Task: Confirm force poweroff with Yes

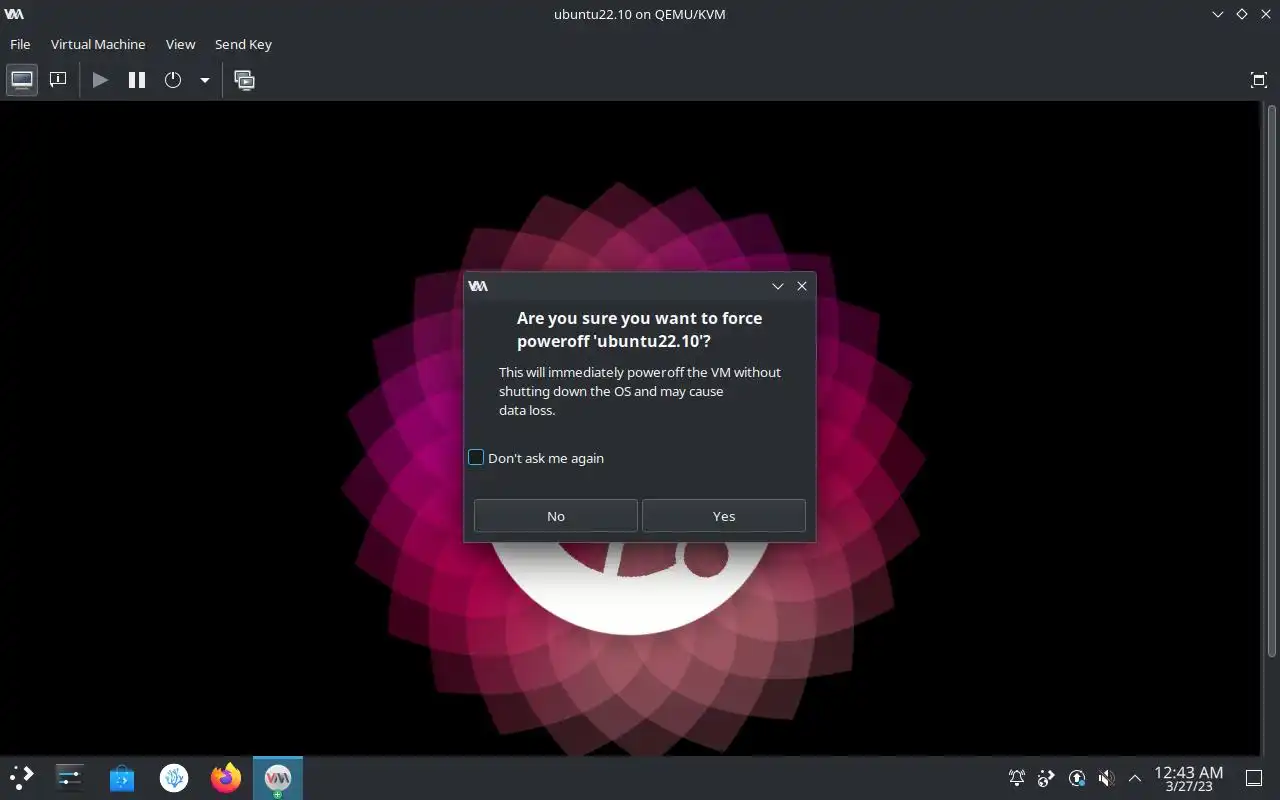Action: pyautogui.click(x=724, y=516)
